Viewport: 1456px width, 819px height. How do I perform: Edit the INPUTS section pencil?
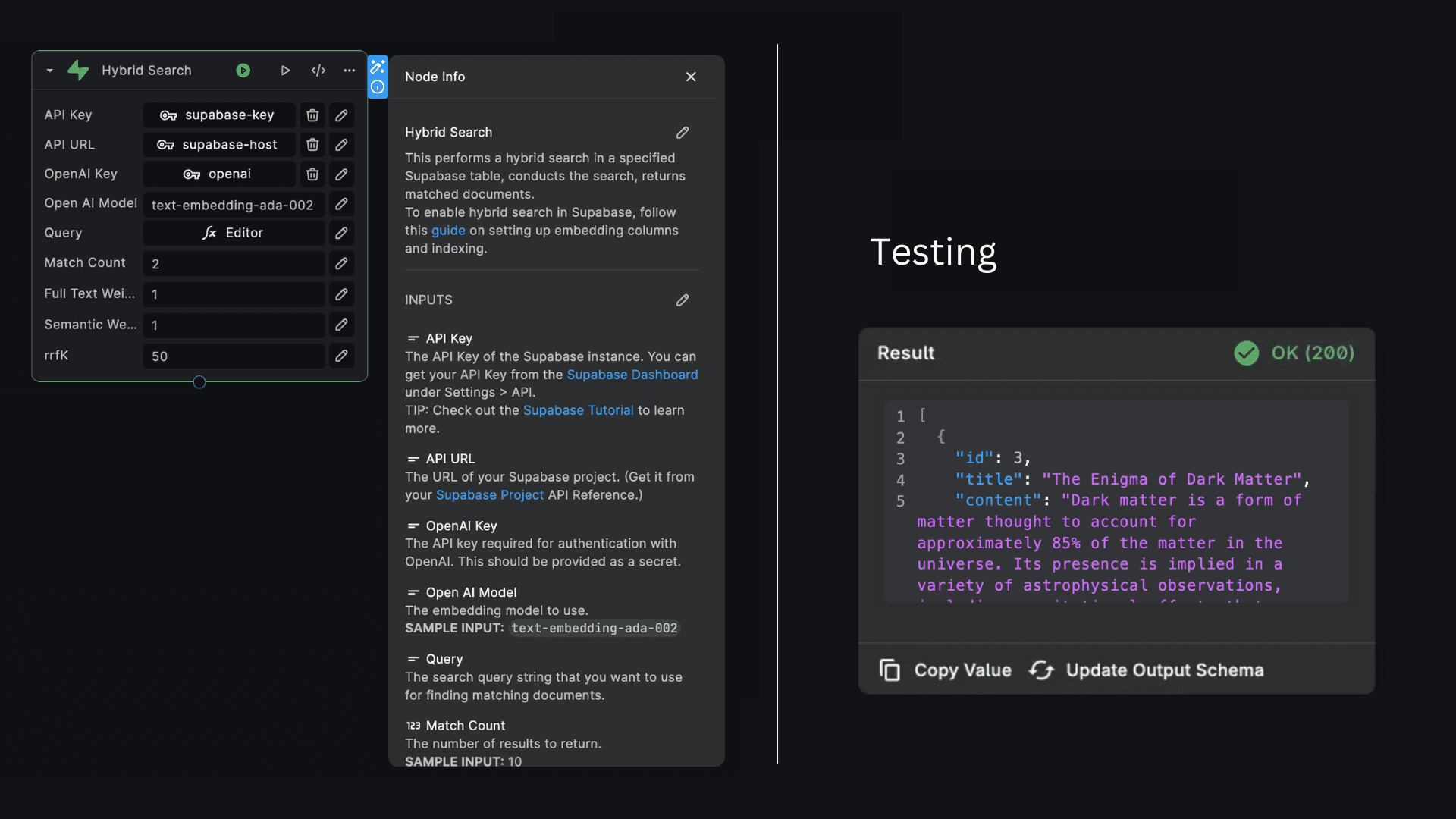click(x=682, y=300)
